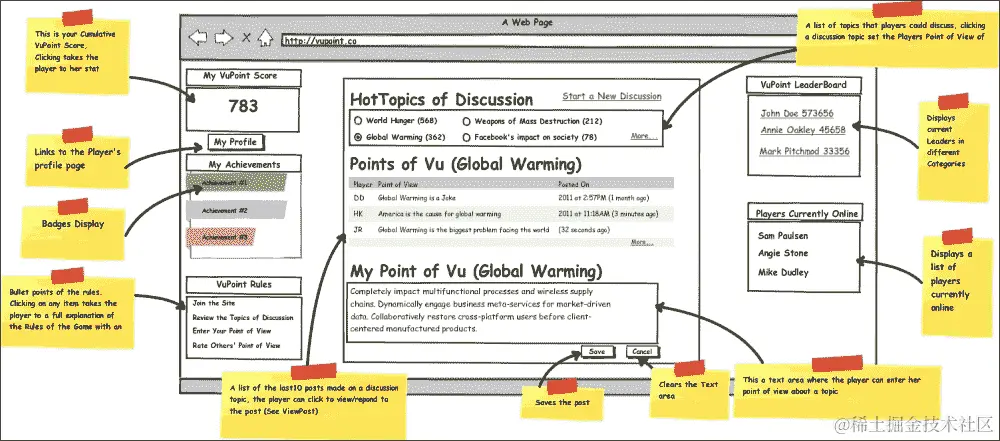This screenshot has height=441, width=1000.
Task: Save the post with Save button
Action: click(598, 352)
